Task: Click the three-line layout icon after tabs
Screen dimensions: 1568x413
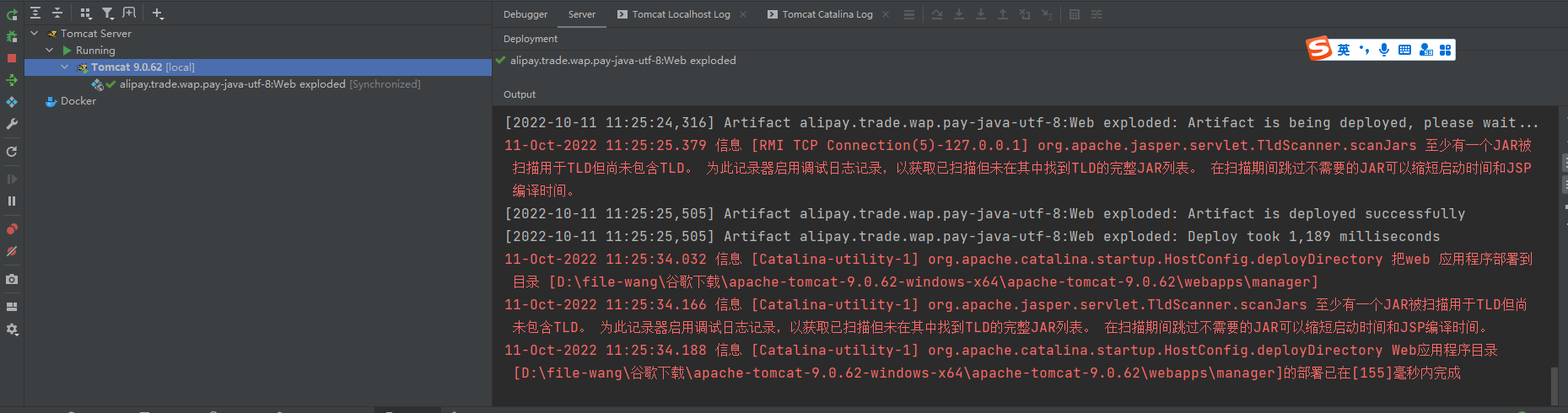Action: coord(908,14)
